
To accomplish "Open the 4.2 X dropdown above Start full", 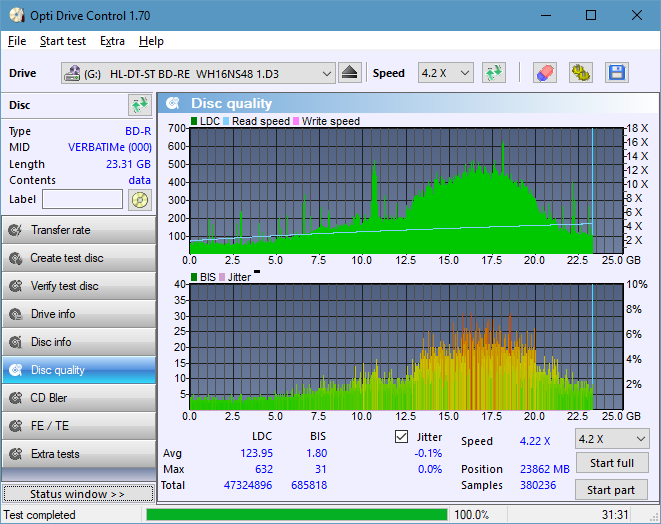I will [x=612, y=439].
